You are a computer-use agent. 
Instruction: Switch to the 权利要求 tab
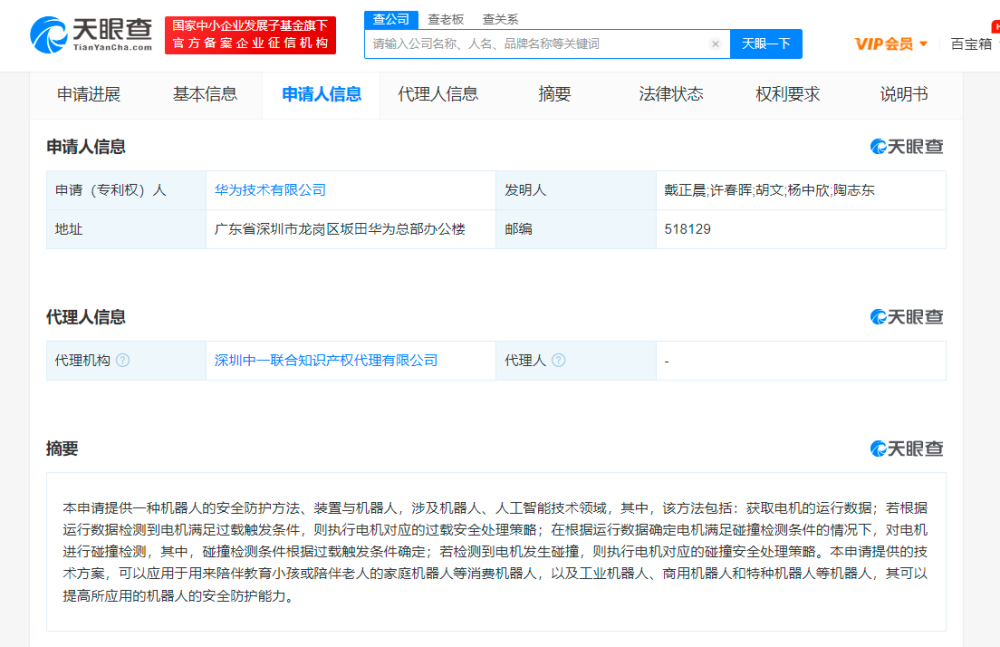(788, 95)
